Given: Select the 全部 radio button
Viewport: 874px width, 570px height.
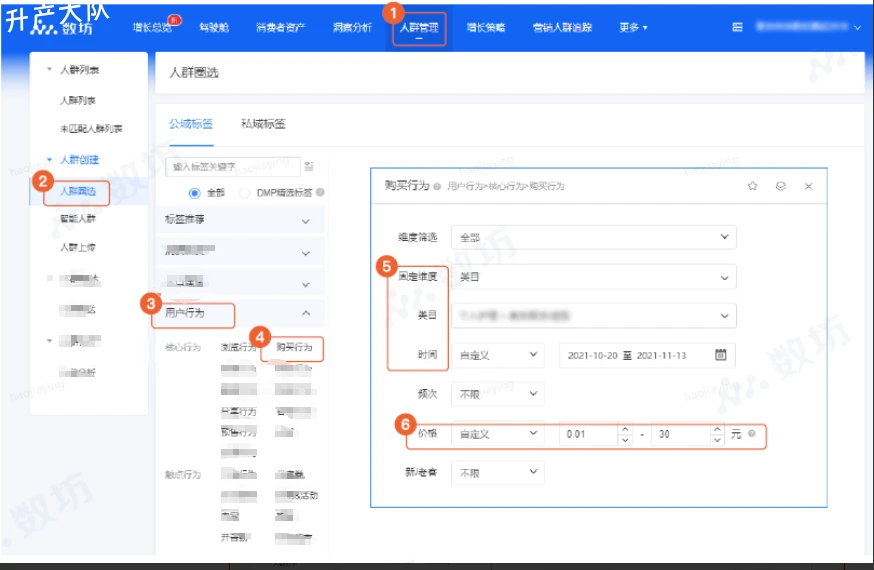Looking at the screenshot, I should coord(194,193).
